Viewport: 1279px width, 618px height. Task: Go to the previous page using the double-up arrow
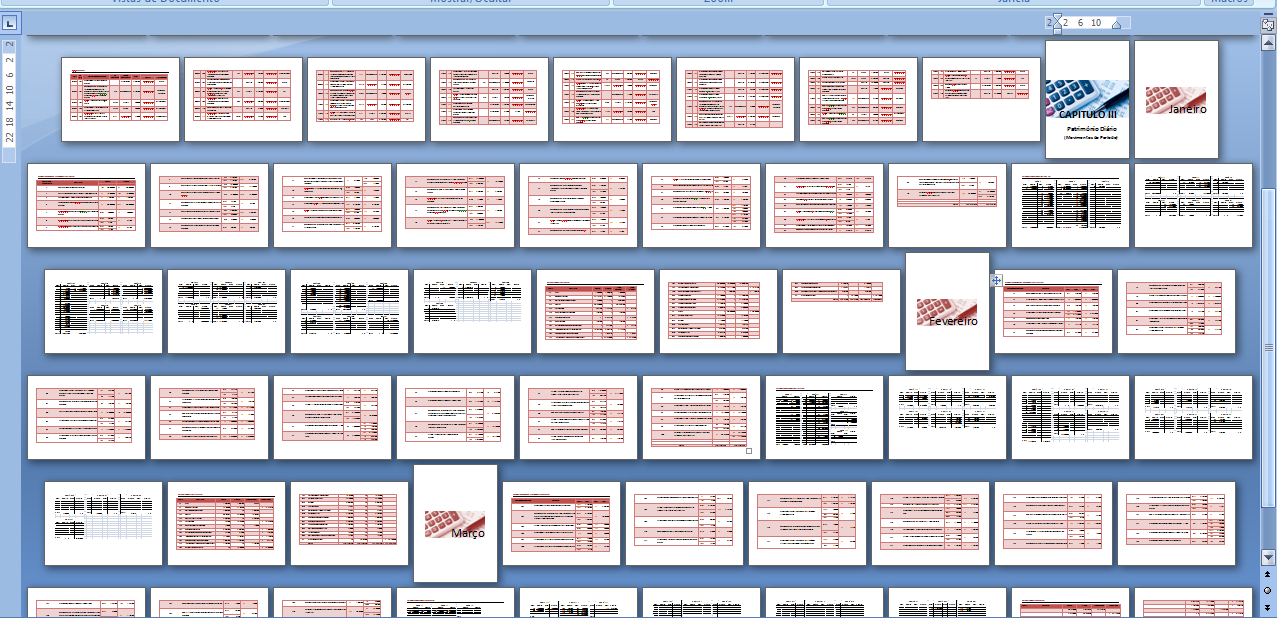click(1268, 574)
